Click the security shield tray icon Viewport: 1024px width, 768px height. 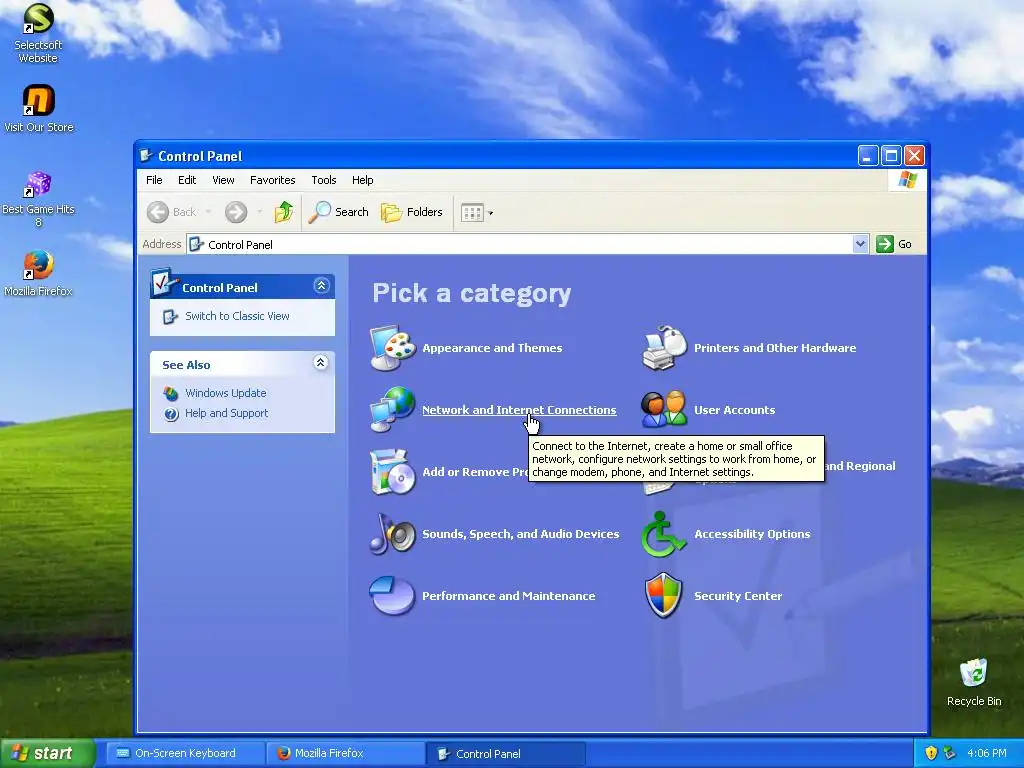[x=931, y=753]
